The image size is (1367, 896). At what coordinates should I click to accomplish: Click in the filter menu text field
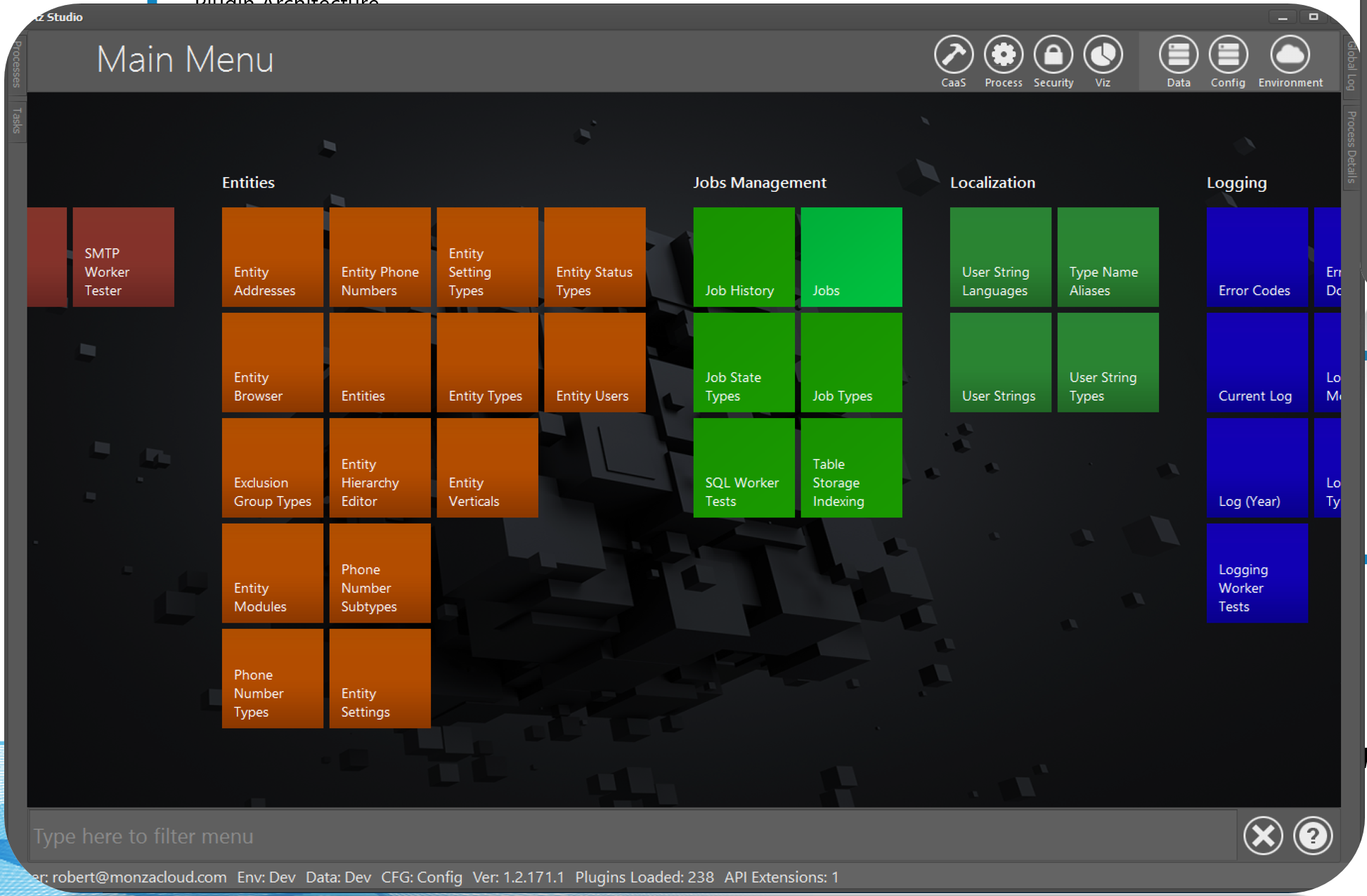(x=631, y=836)
